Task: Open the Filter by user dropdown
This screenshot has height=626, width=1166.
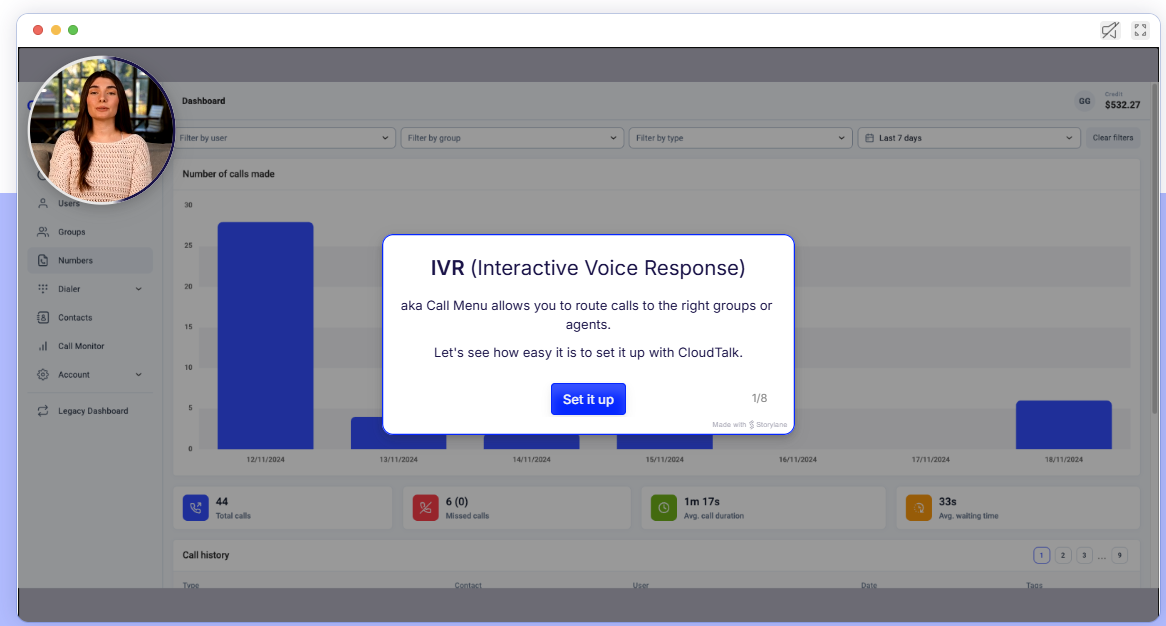Action: [x=283, y=138]
